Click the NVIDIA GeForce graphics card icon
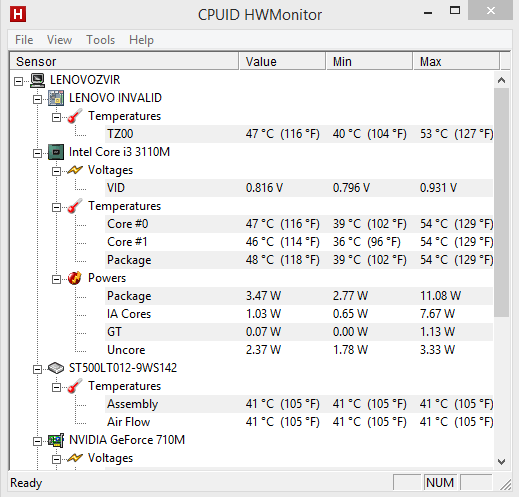This screenshot has width=519, height=497. click(56, 440)
